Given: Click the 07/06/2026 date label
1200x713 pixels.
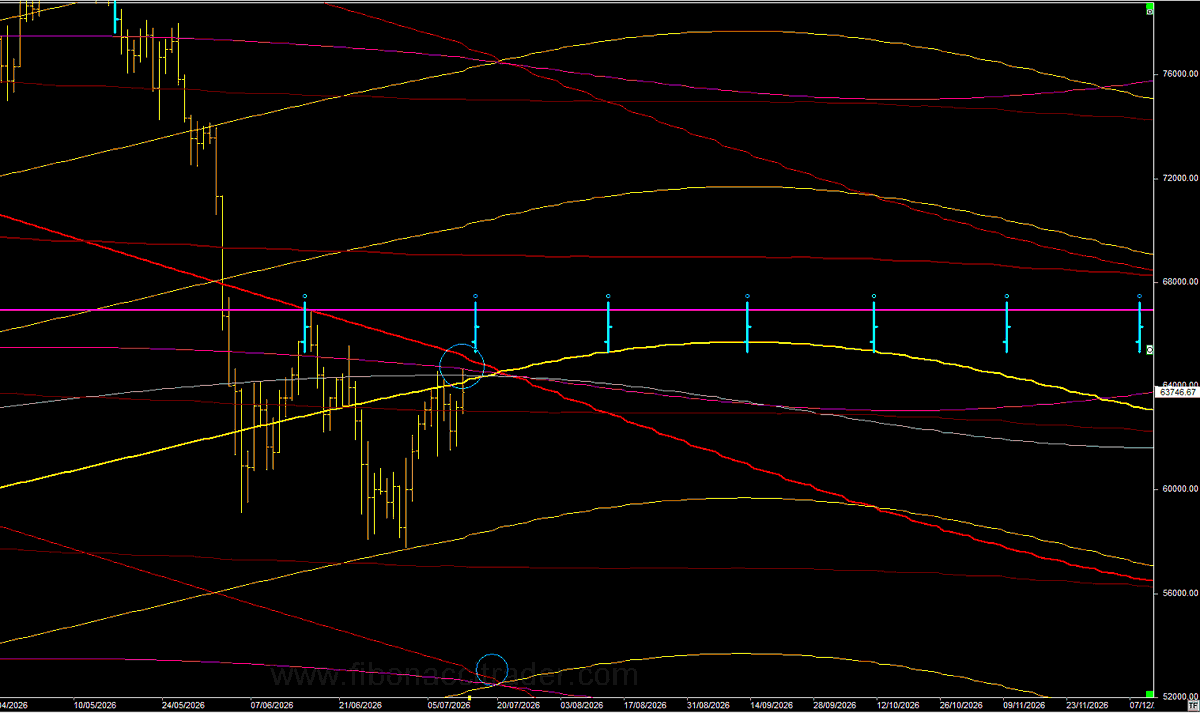Looking at the screenshot, I should [x=271, y=706].
